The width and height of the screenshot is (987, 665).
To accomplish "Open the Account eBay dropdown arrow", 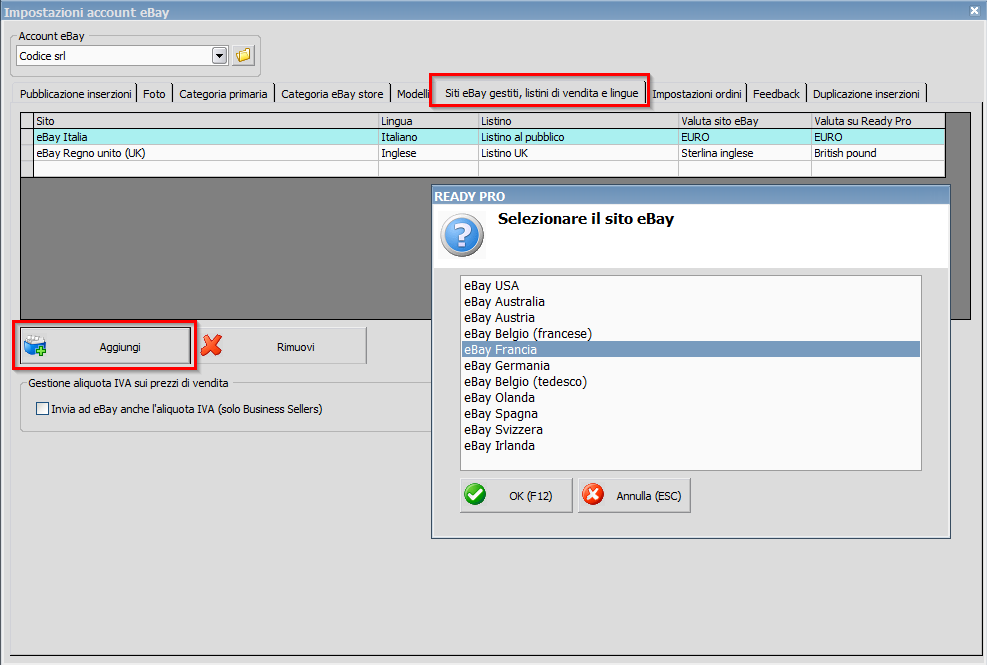I will [x=219, y=55].
